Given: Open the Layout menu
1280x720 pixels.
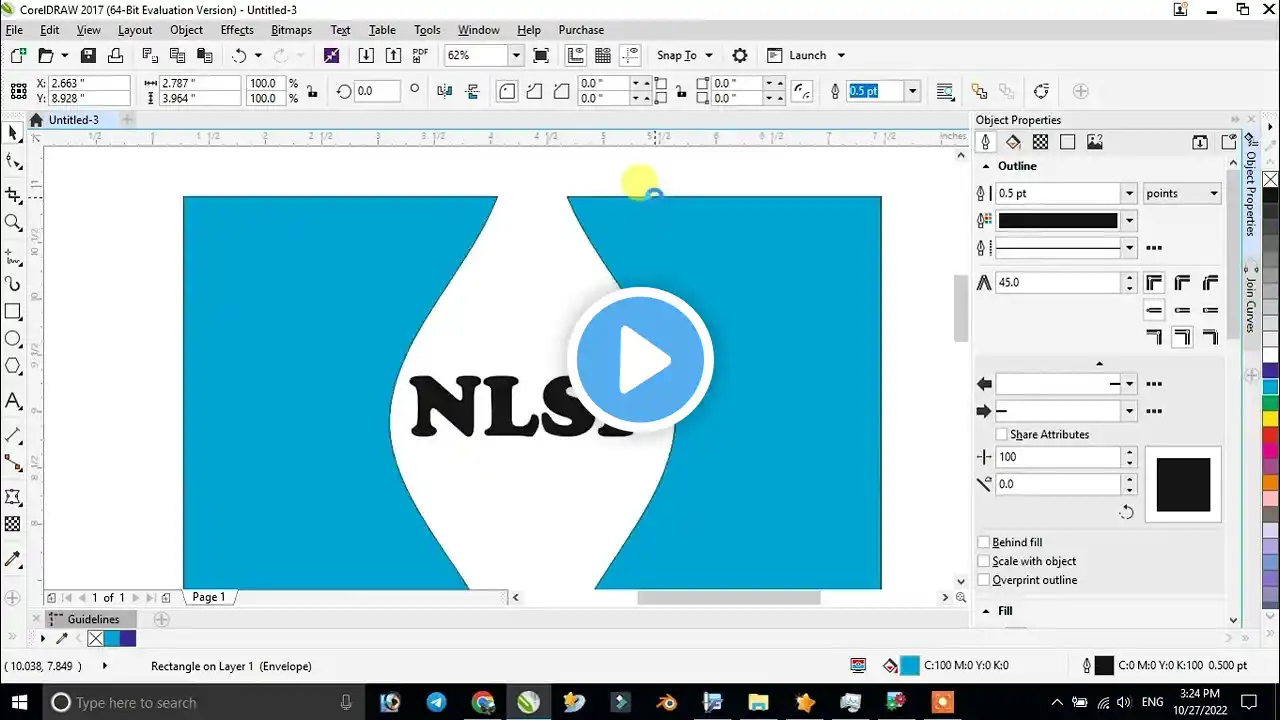Looking at the screenshot, I should click(135, 30).
